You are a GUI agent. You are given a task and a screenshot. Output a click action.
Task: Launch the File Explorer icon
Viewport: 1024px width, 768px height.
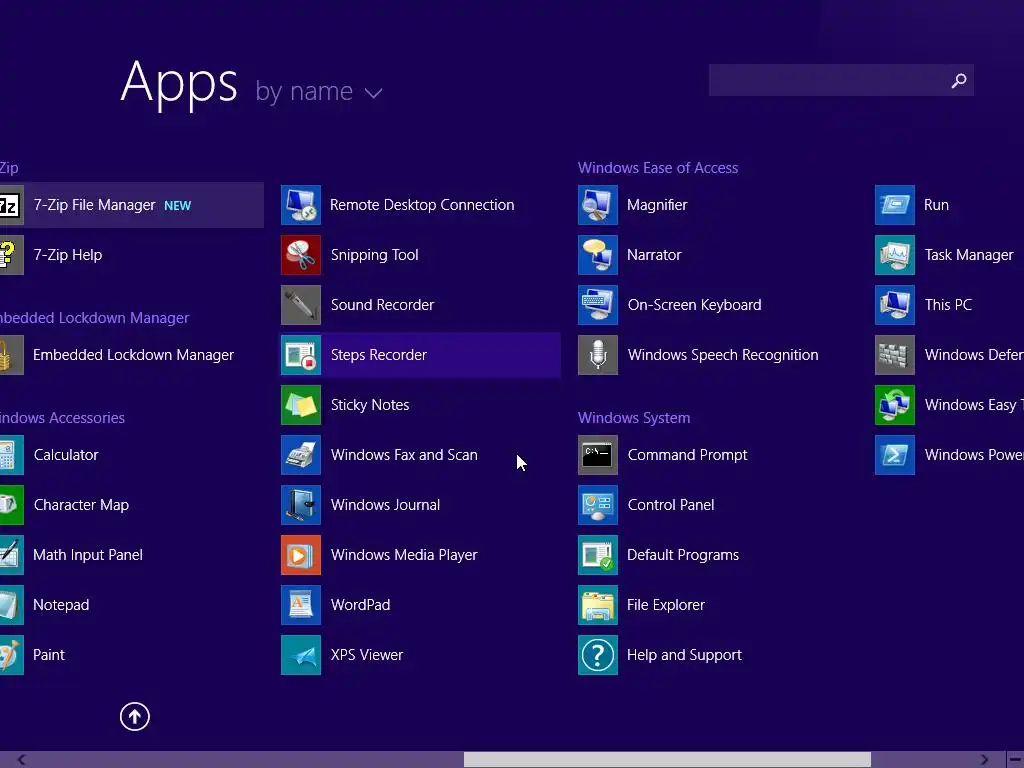tap(598, 605)
